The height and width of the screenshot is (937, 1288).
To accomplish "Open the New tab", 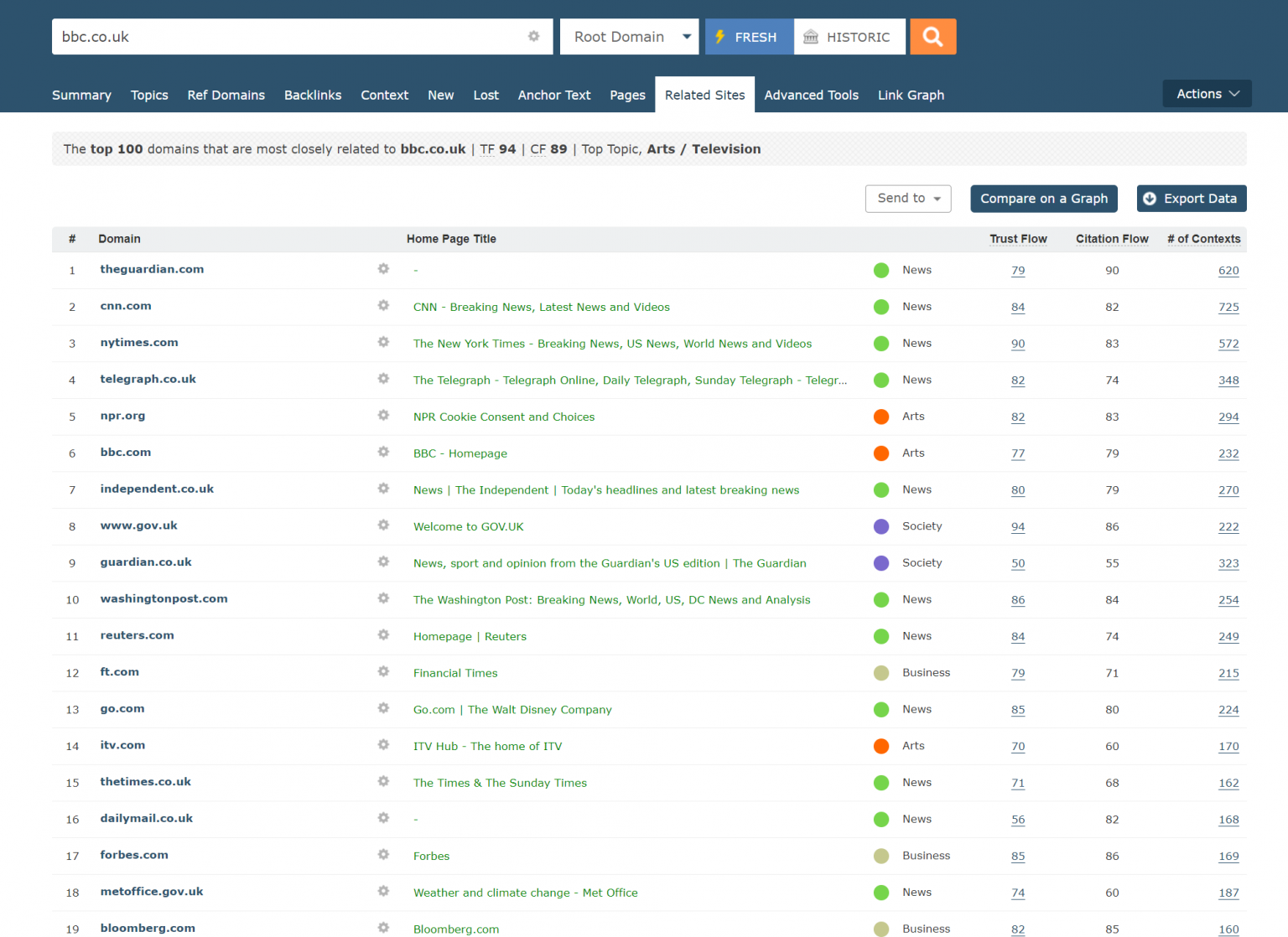I will [441, 96].
